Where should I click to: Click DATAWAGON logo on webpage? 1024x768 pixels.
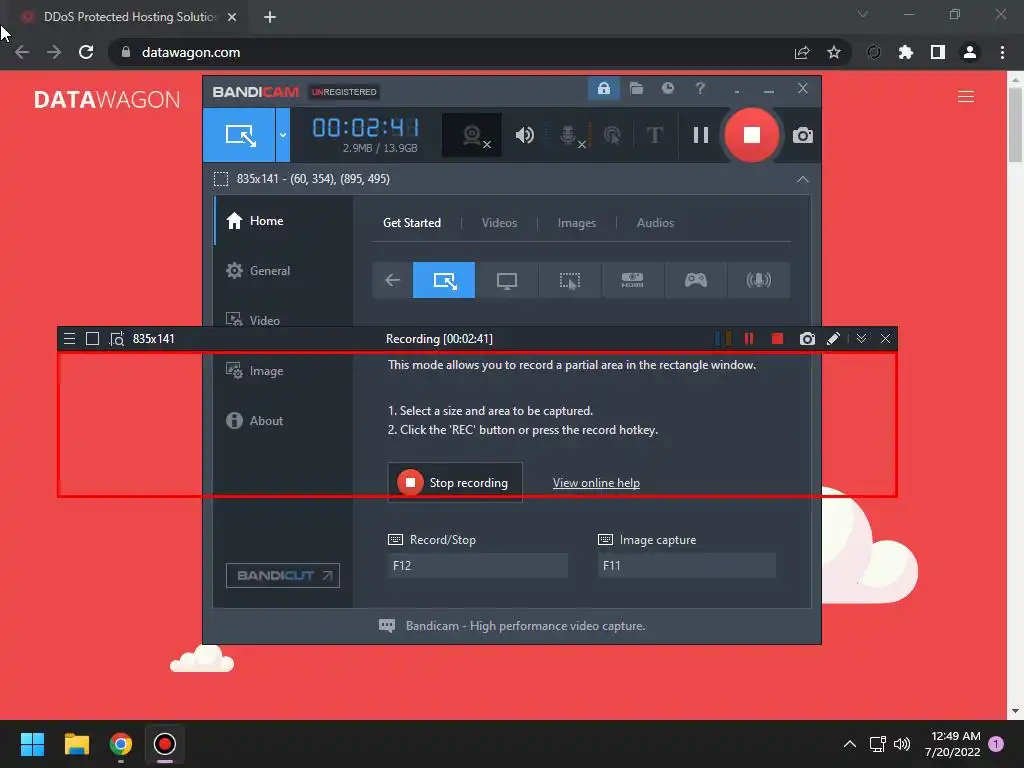click(x=106, y=99)
